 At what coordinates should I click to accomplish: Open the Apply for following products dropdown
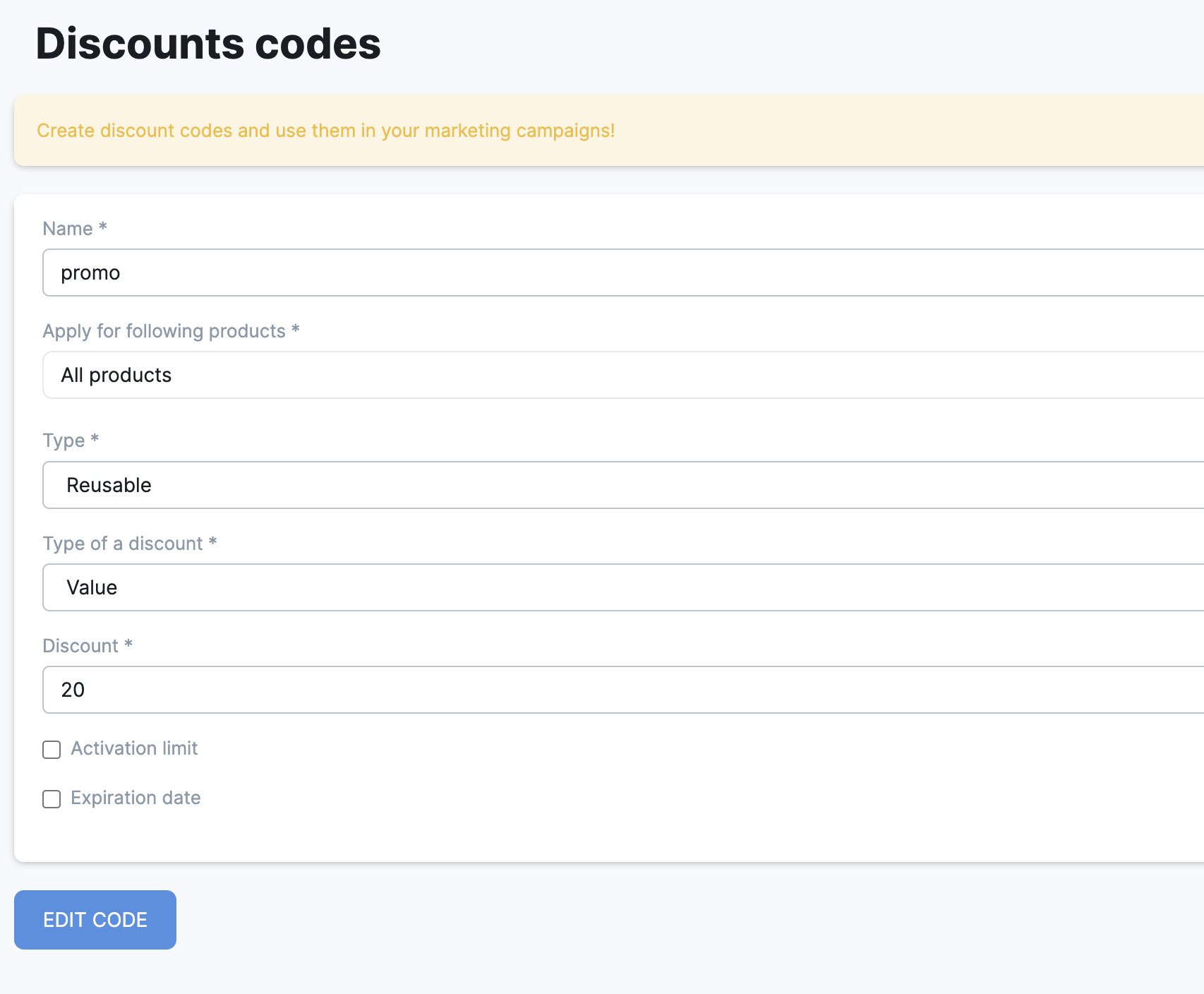point(621,375)
